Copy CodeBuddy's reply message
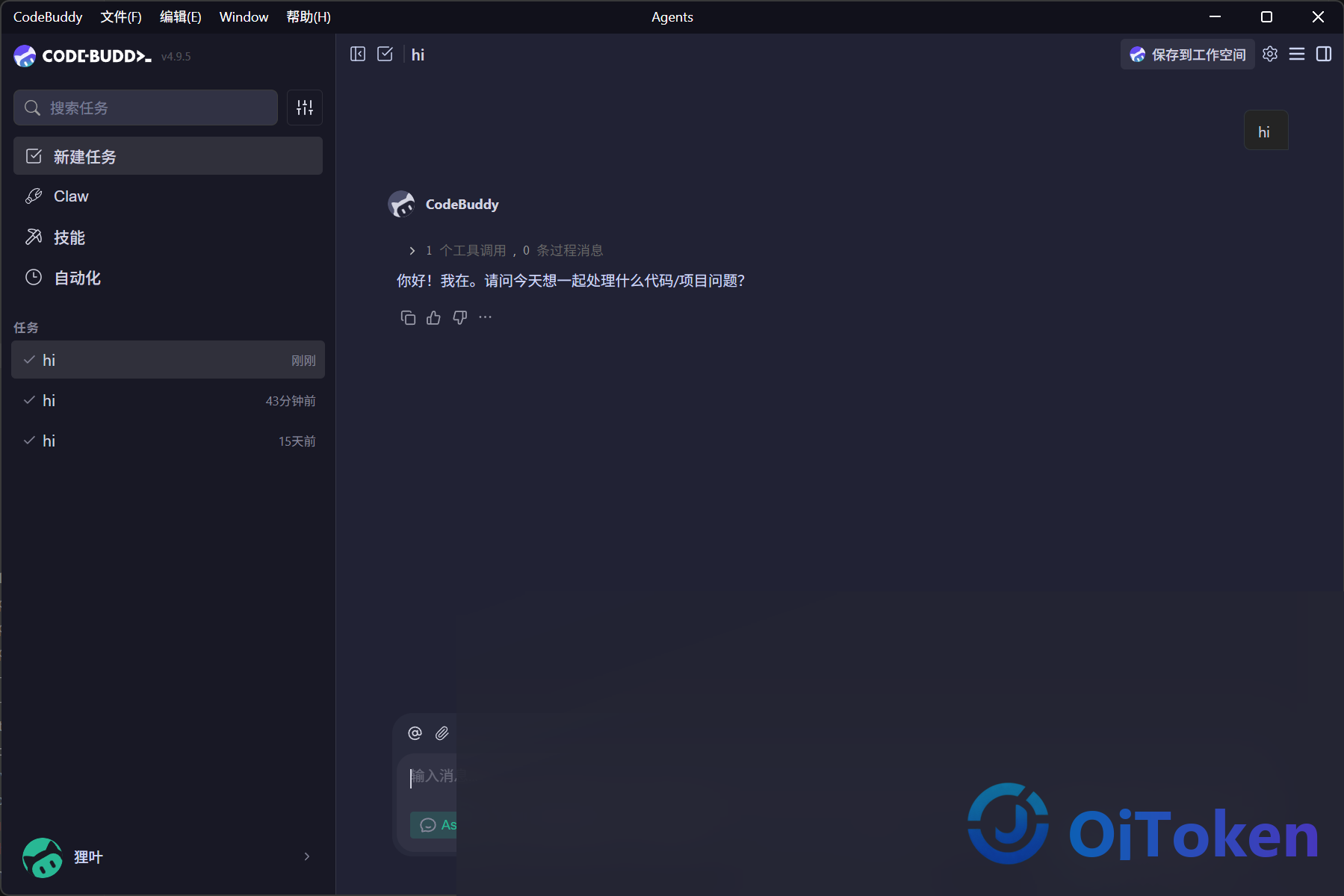 [x=408, y=318]
